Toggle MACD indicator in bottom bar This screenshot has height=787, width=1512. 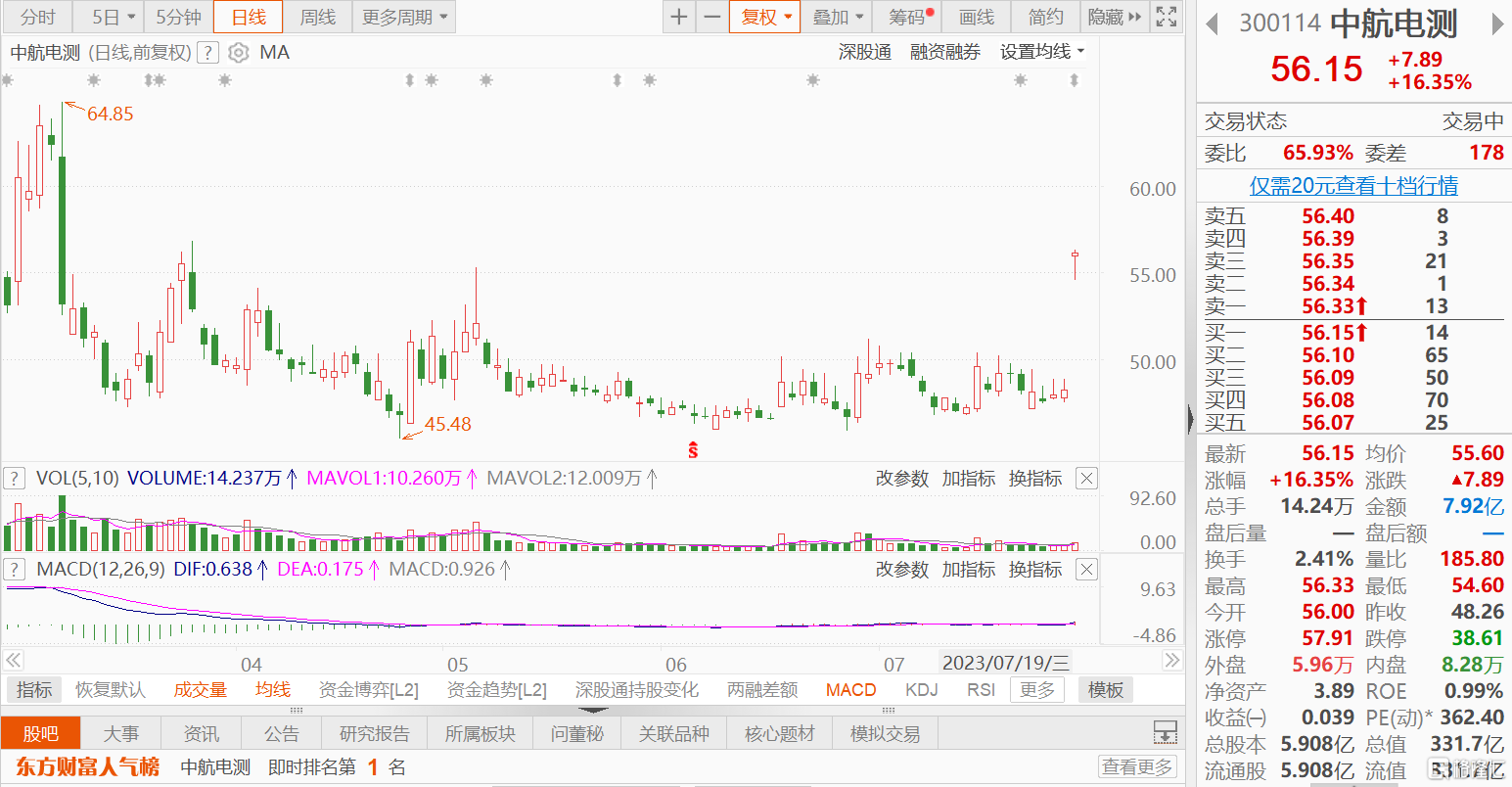851,690
